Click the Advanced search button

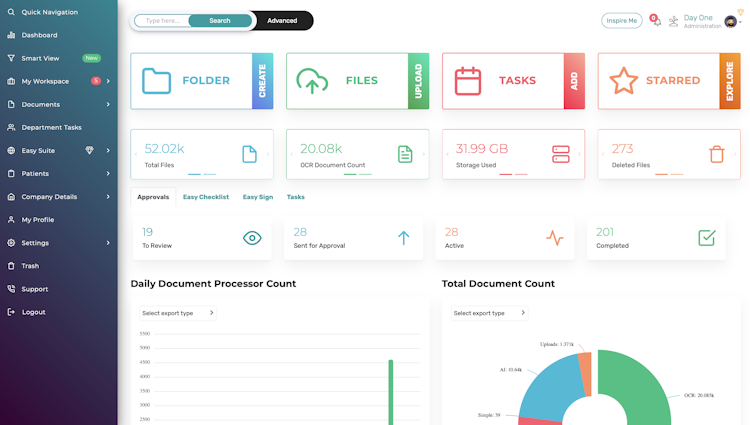coord(282,21)
